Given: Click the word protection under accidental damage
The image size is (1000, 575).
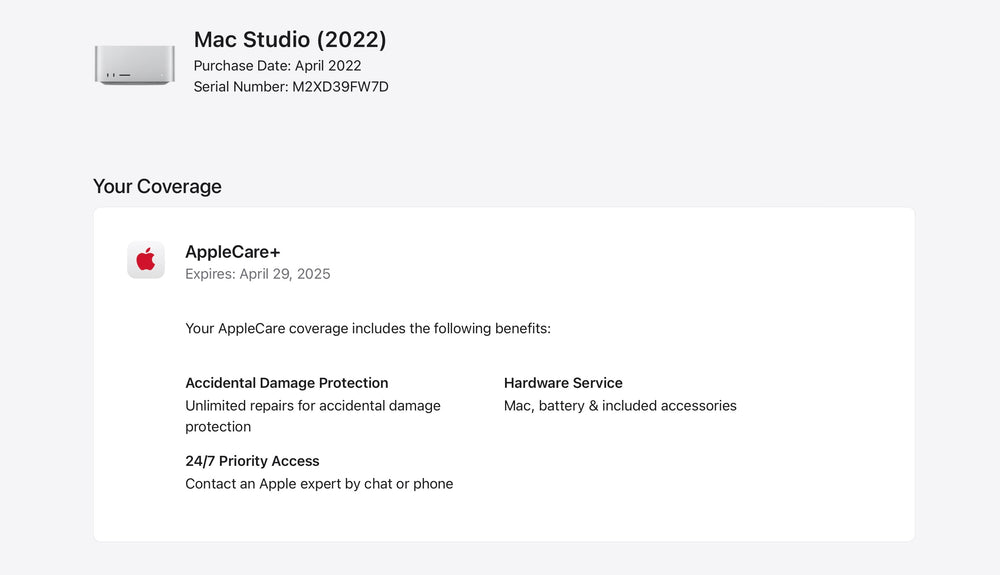Looking at the screenshot, I should point(218,427).
